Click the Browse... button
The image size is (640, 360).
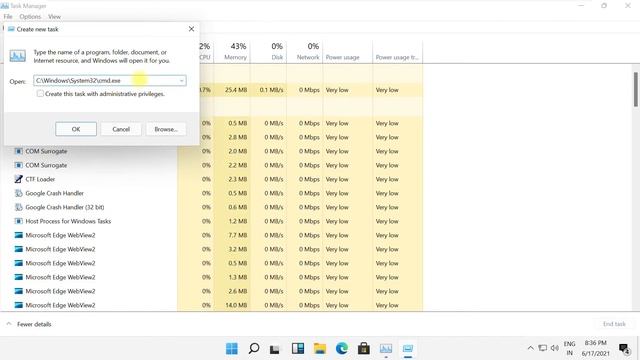coord(166,129)
